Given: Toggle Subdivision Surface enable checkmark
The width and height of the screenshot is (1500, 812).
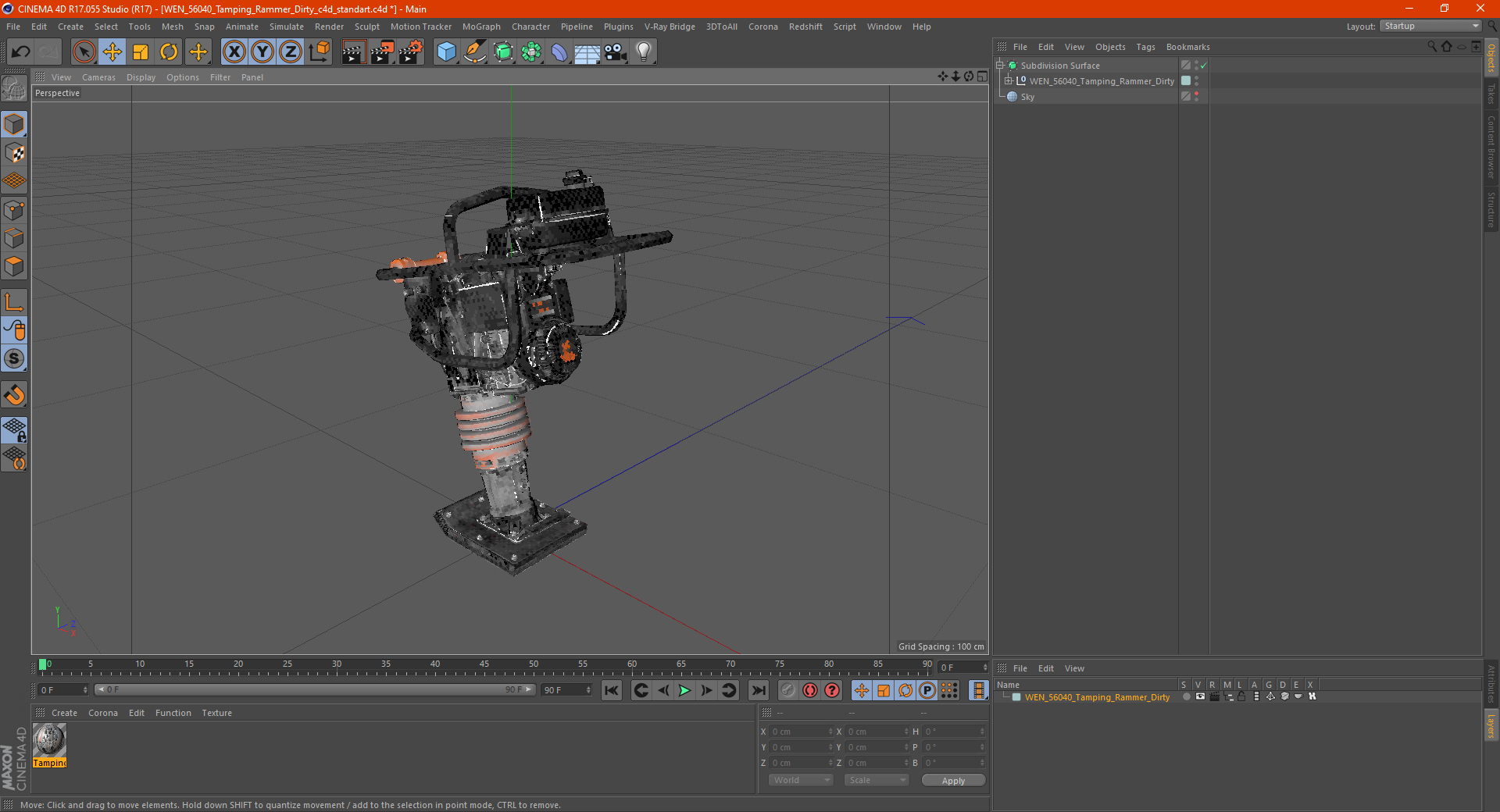Looking at the screenshot, I should tap(1204, 66).
